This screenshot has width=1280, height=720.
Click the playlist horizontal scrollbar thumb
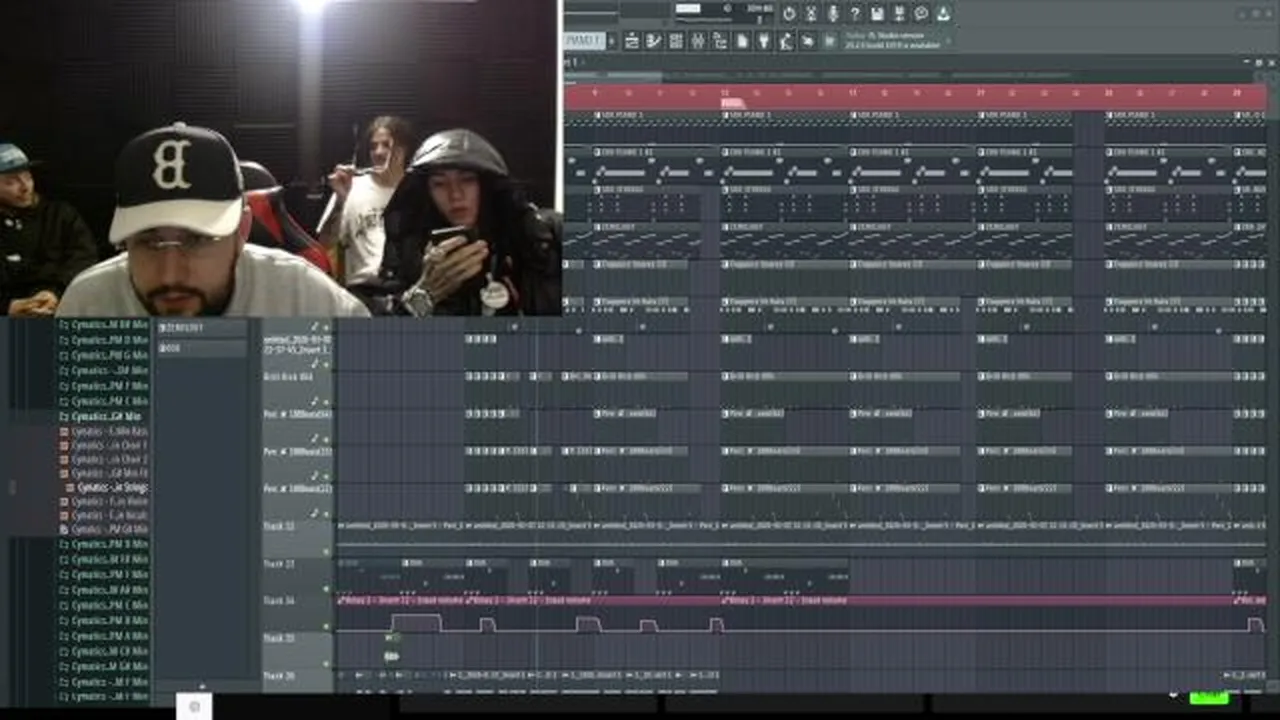612,74
